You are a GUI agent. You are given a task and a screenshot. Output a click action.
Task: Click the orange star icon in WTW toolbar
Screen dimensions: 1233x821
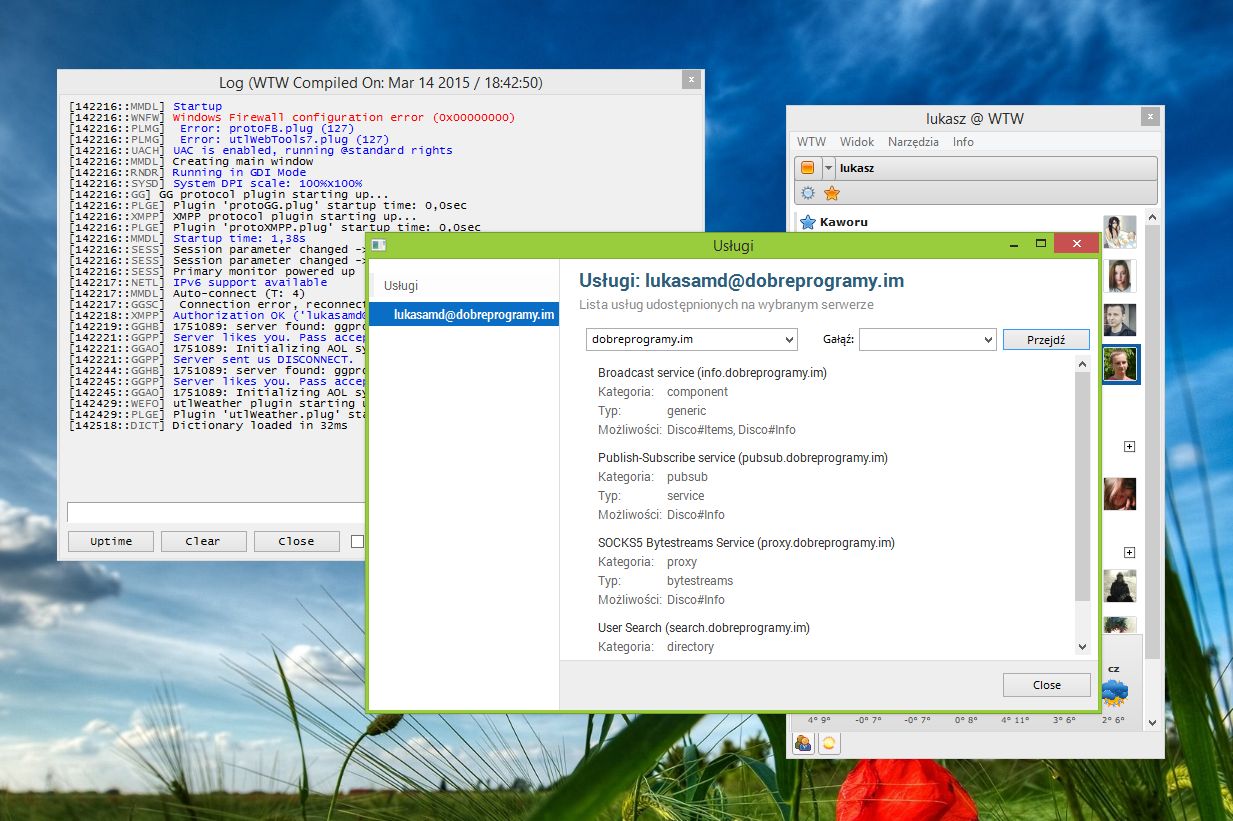[831, 193]
